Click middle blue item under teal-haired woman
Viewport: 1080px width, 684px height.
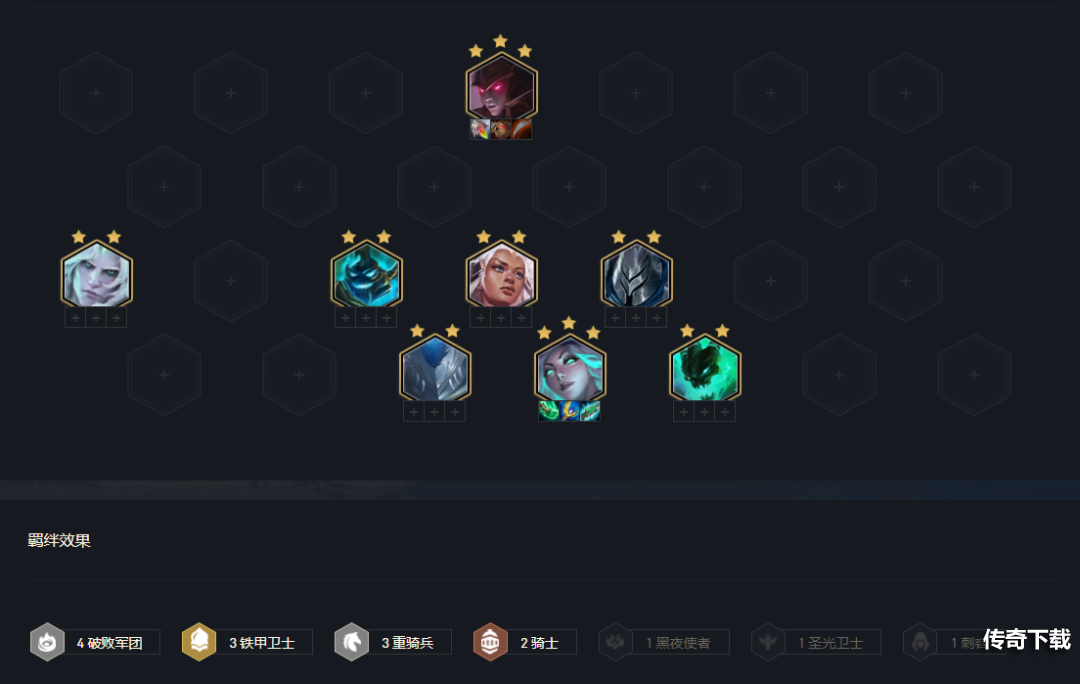[569, 411]
